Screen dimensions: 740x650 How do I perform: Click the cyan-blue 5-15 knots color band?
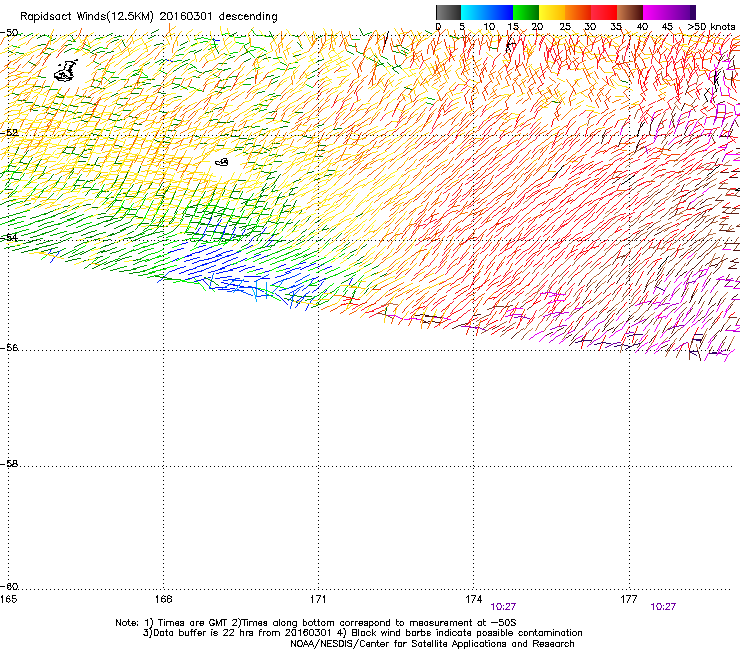coord(487,12)
